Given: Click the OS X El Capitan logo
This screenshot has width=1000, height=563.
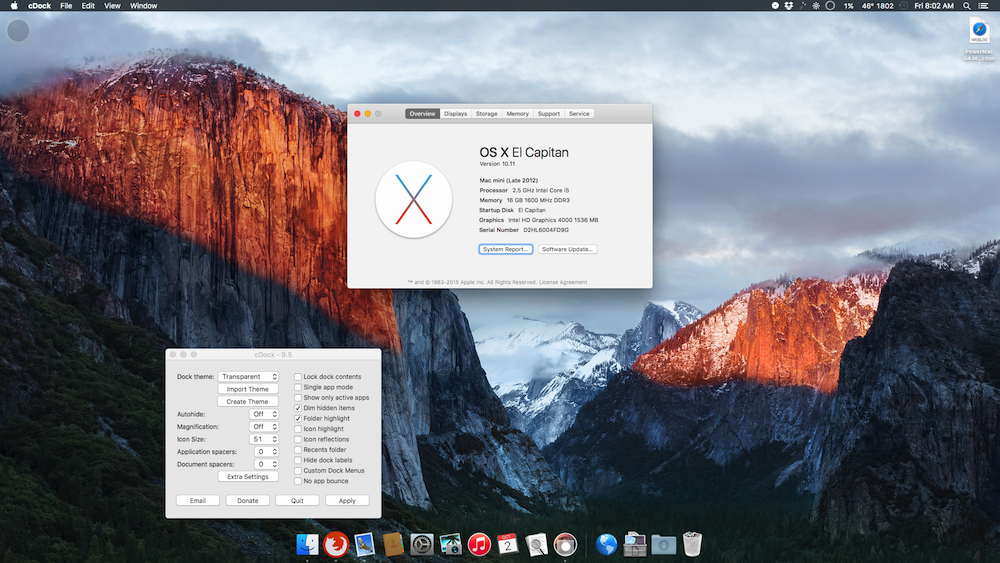Looking at the screenshot, I should 414,200.
